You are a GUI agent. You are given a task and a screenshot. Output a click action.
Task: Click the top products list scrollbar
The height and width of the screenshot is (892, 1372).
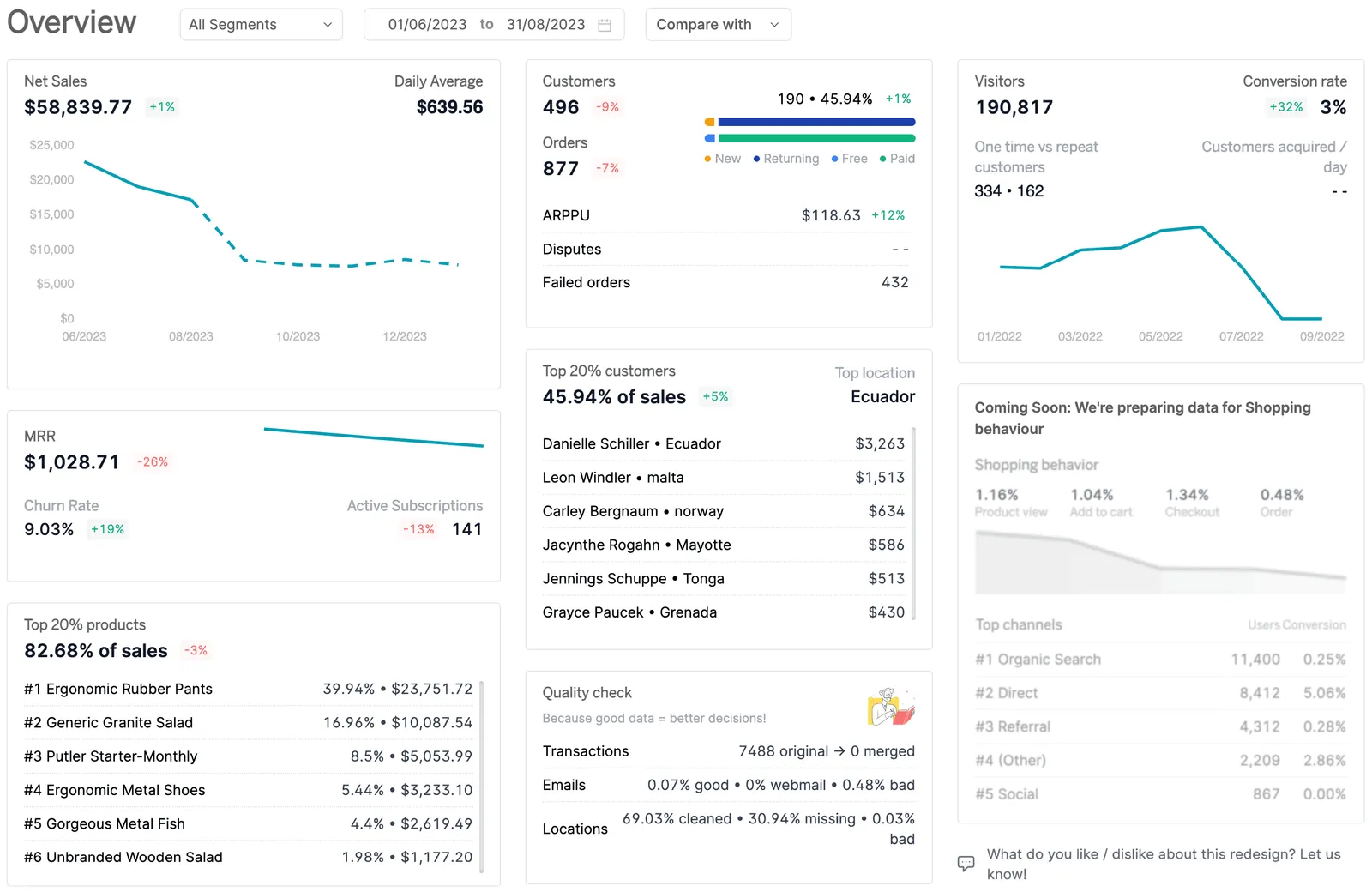tap(481, 776)
